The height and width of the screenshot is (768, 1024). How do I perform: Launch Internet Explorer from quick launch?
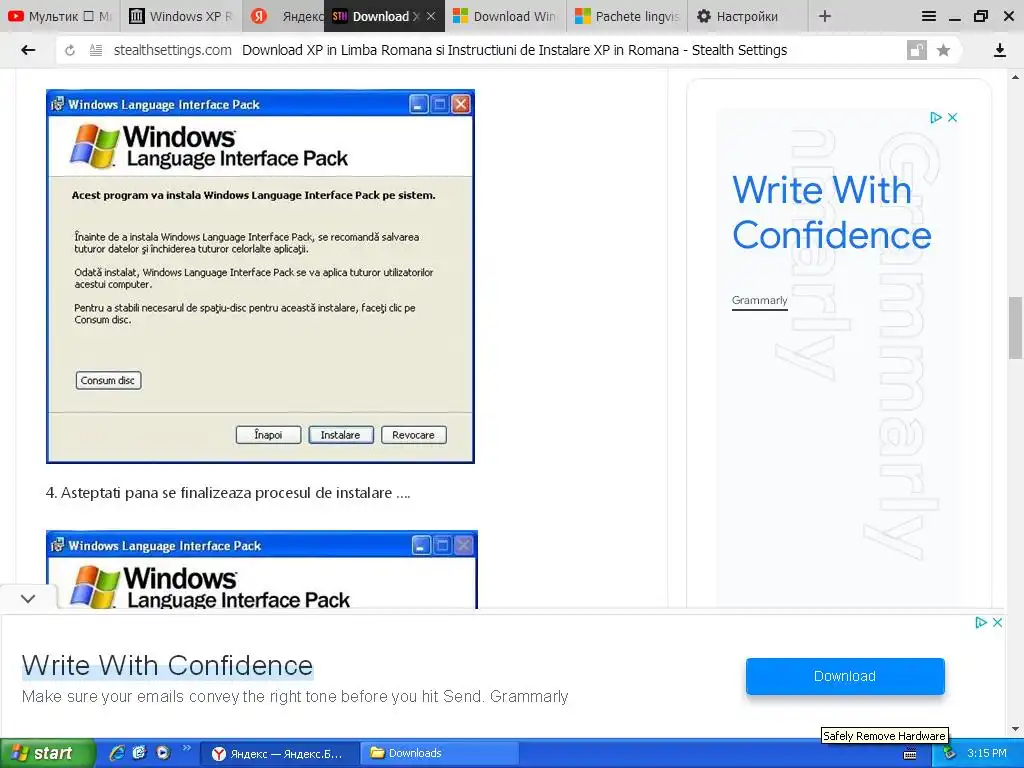[x=116, y=753]
